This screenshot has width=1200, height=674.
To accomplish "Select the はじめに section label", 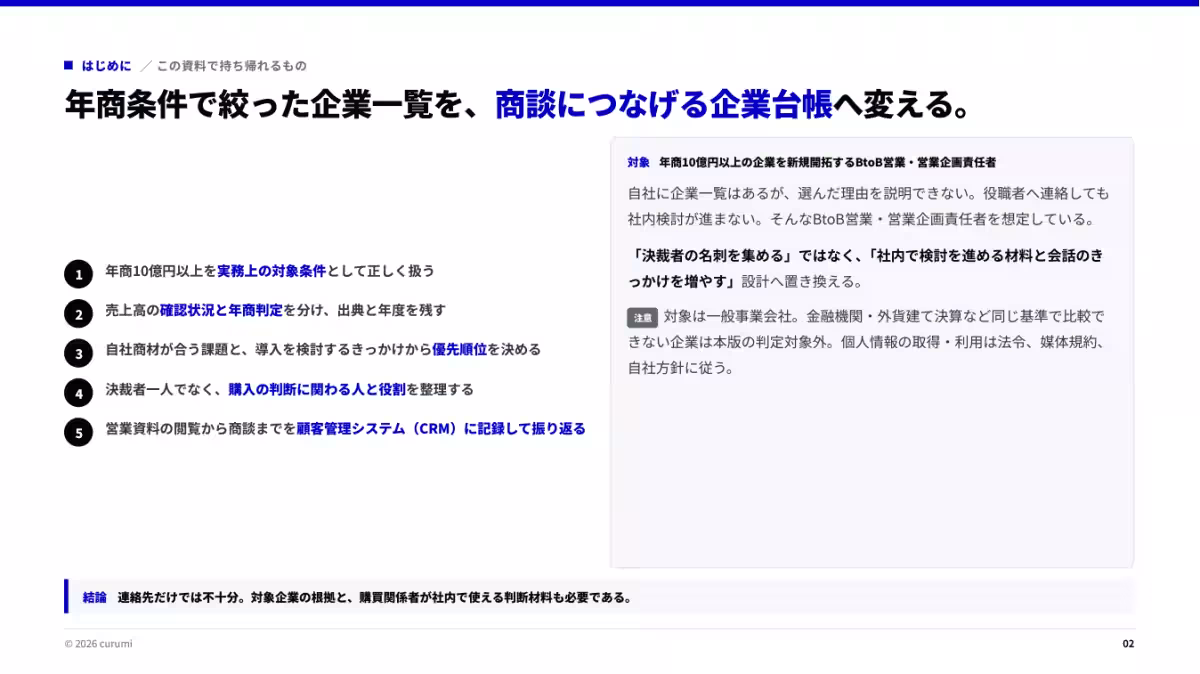I will tap(106, 66).
